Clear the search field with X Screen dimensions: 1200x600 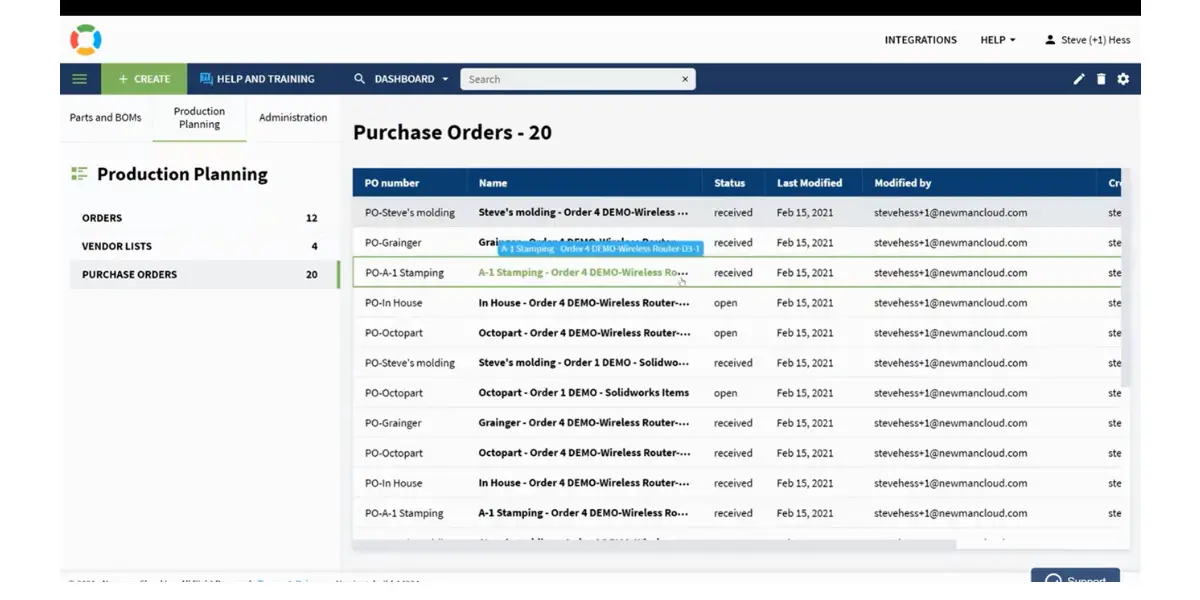coord(685,79)
